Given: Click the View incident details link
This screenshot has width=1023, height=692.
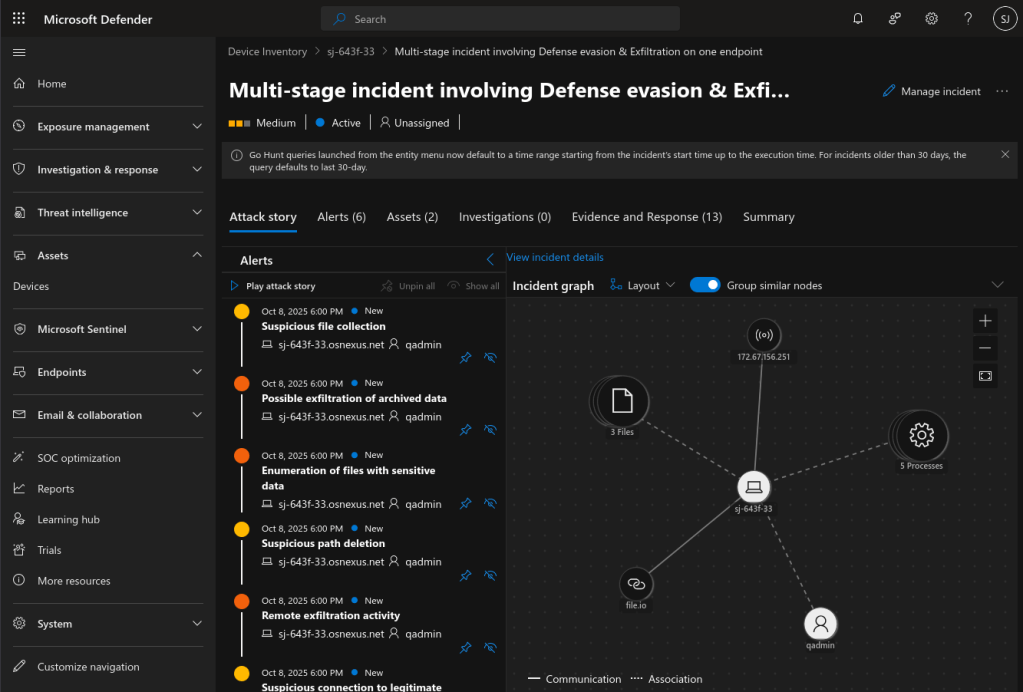Looking at the screenshot, I should 555,257.
